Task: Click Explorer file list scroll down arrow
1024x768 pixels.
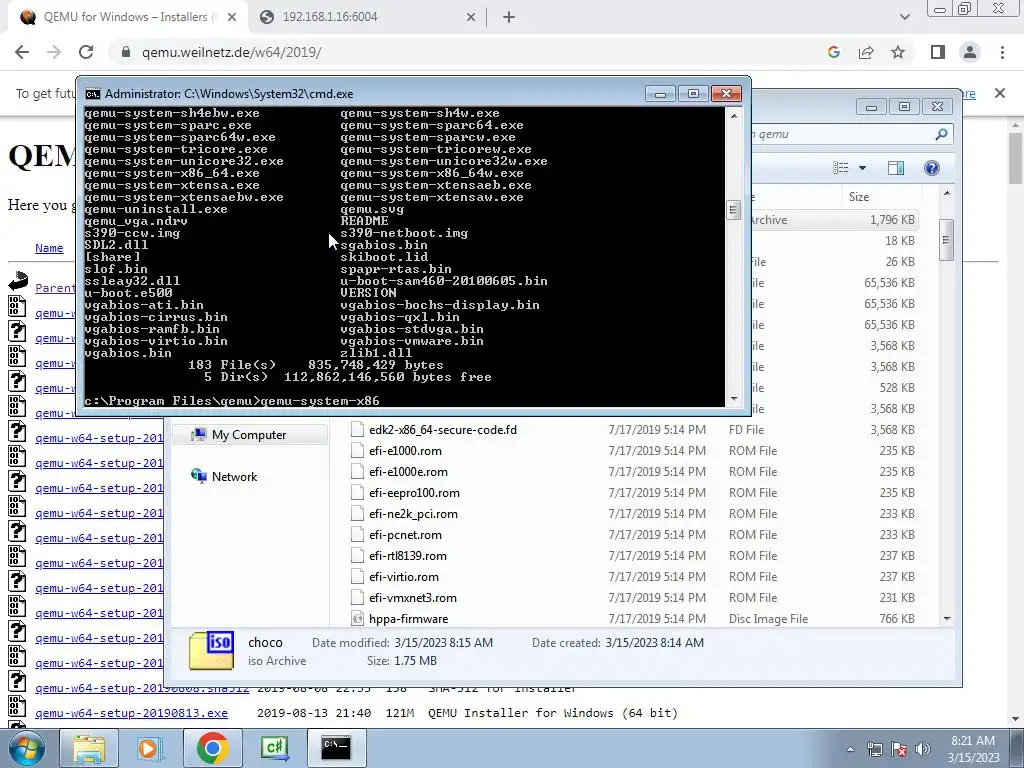Action: pyautogui.click(x=947, y=618)
